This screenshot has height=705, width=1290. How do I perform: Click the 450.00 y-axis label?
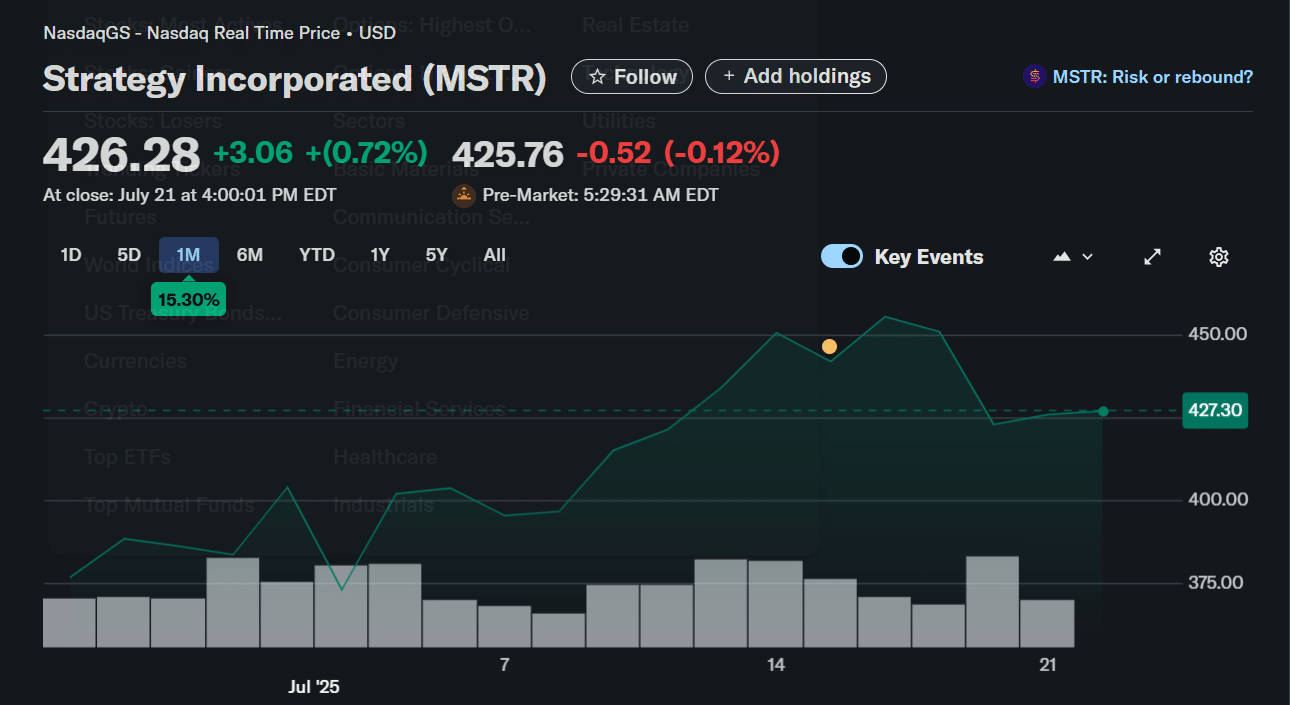tap(1217, 334)
